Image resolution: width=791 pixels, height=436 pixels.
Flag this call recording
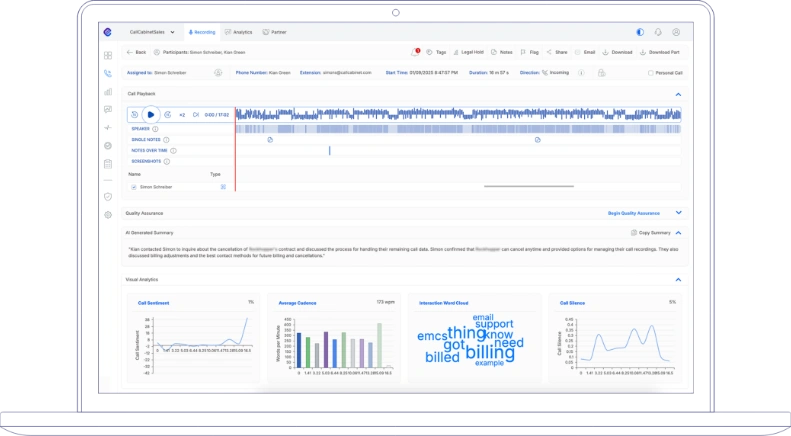[530, 52]
